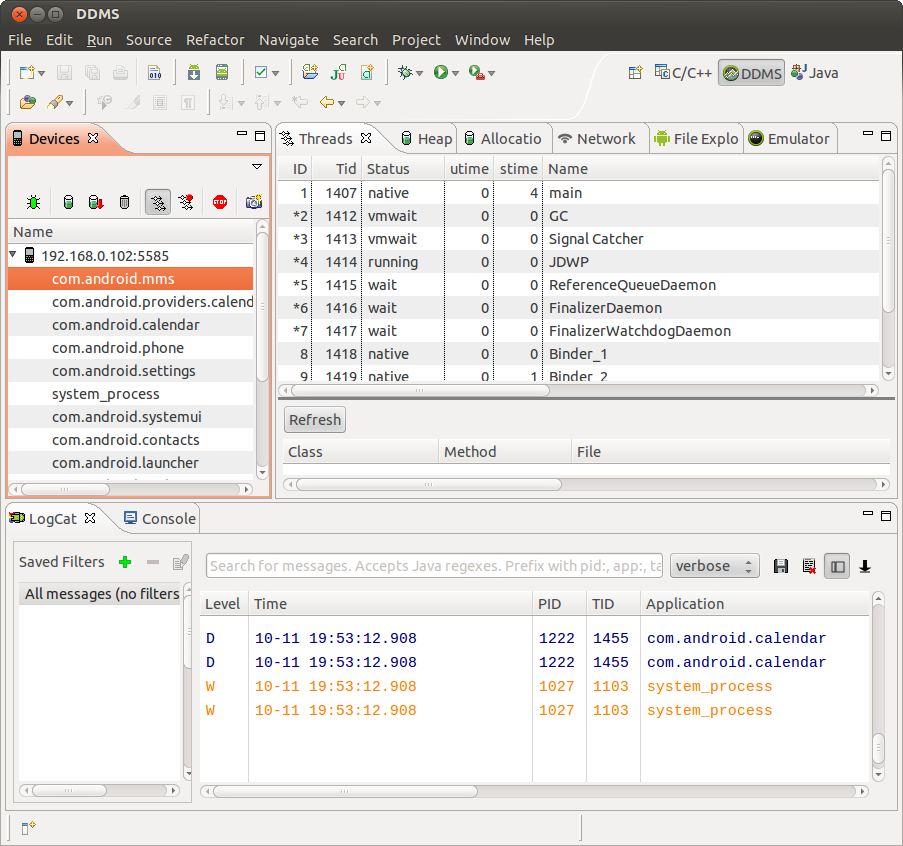Click the LogCat message search field
903x846 pixels.
pos(434,566)
